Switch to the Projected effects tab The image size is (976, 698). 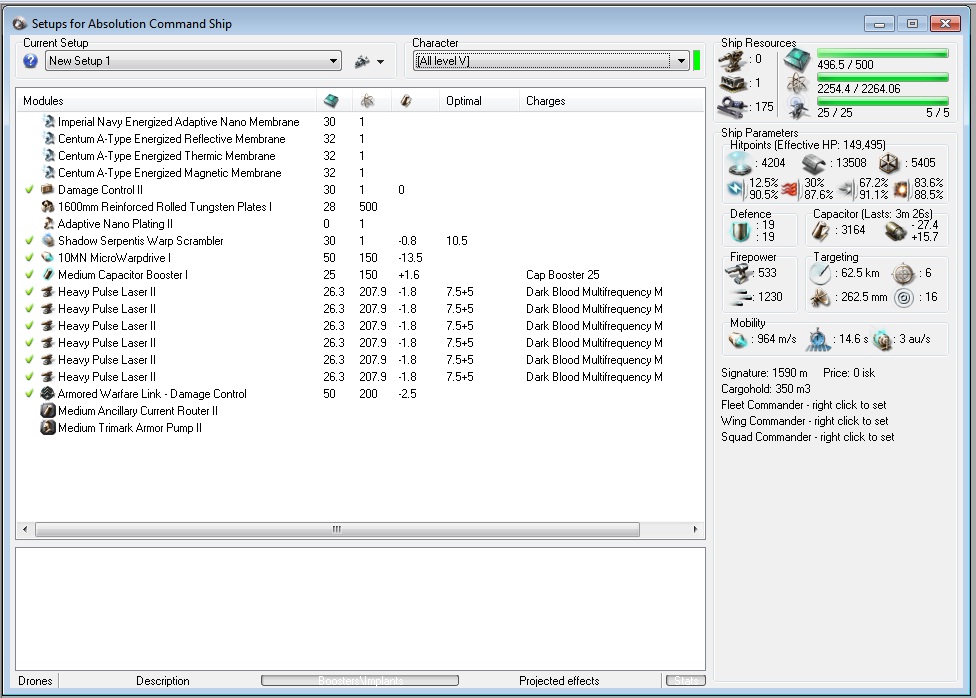point(559,681)
